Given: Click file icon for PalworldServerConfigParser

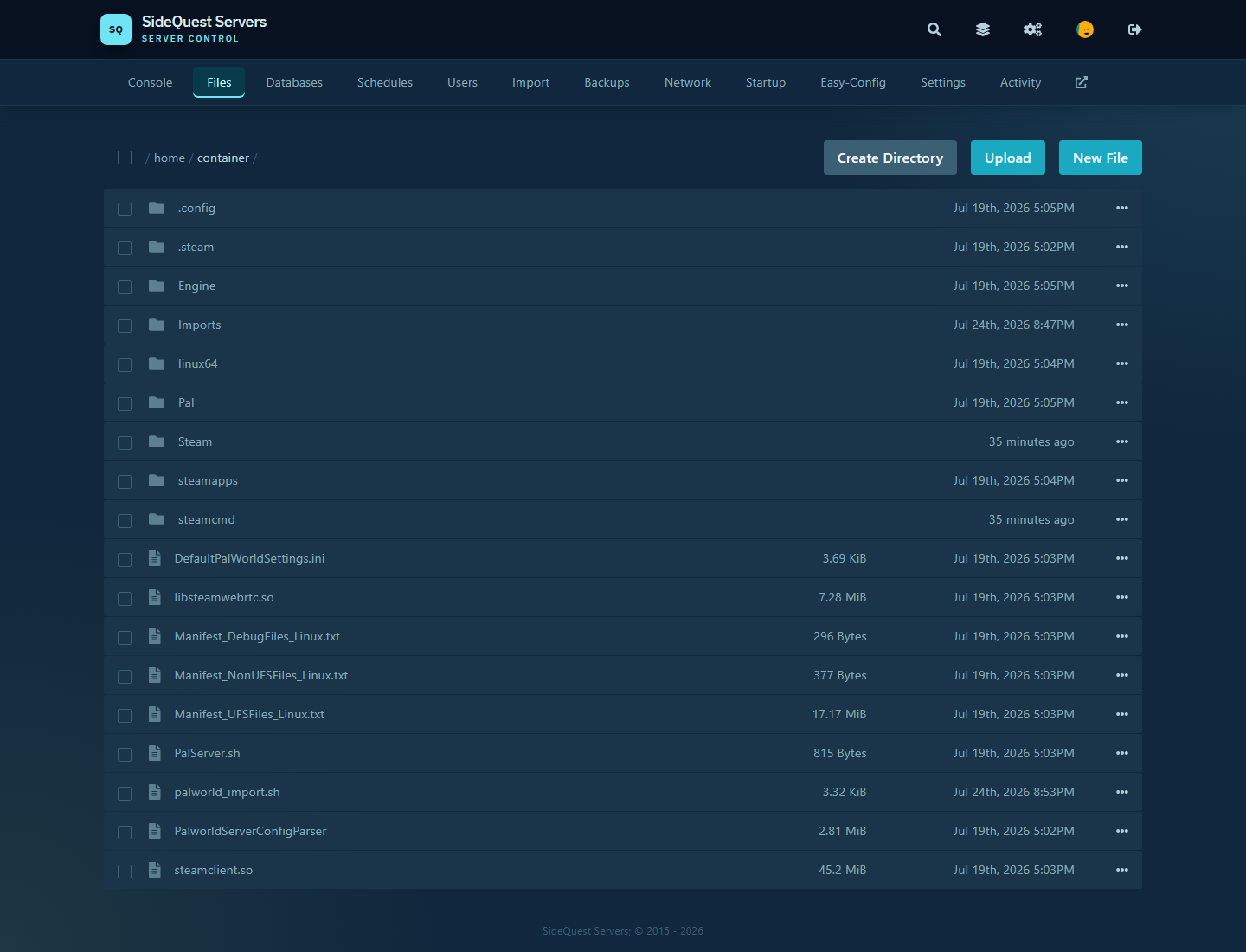Looking at the screenshot, I should click(x=155, y=831).
